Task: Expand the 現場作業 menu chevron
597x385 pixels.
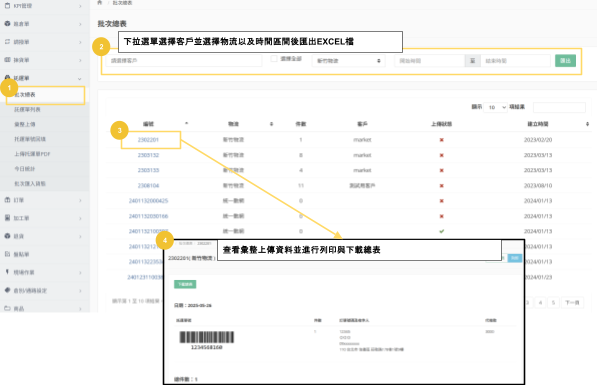Action: coord(80,272)
